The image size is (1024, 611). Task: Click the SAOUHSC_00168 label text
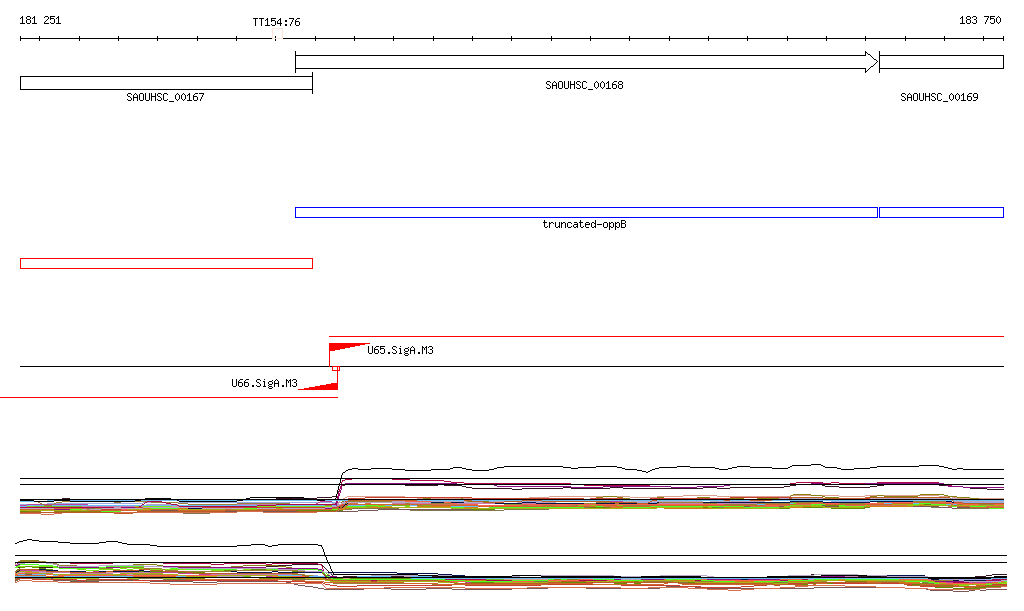click(584, 86)
